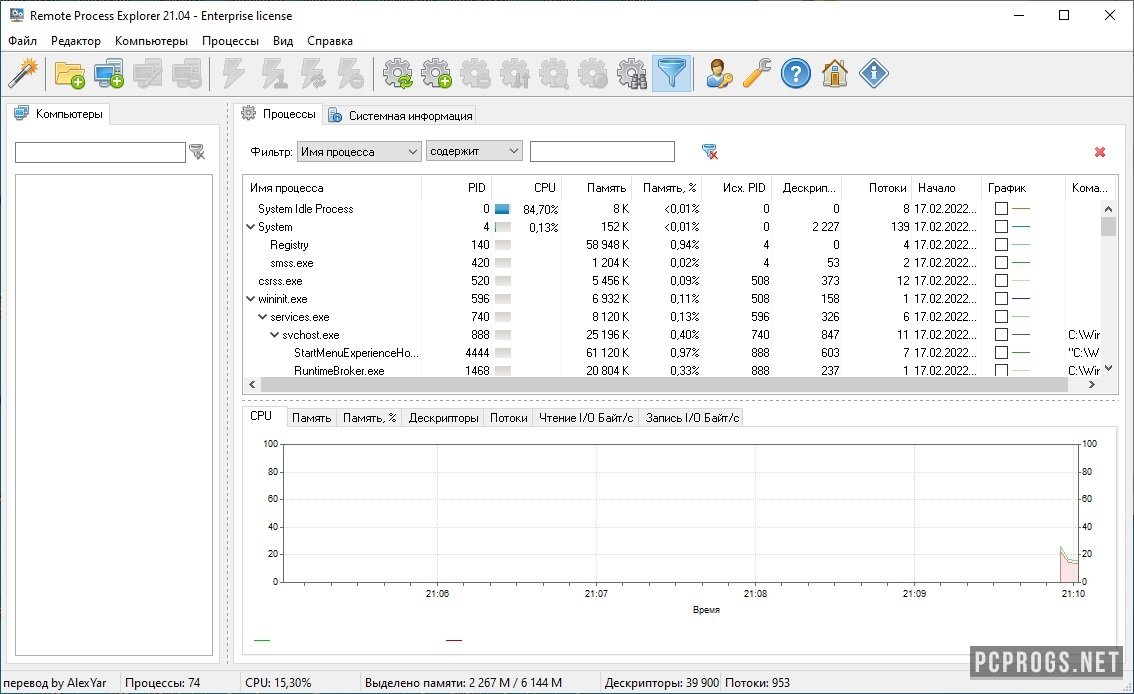Toggle the funnel filter toolbar button
Viewport: 1134px width, 694px height.
[671, 74]
